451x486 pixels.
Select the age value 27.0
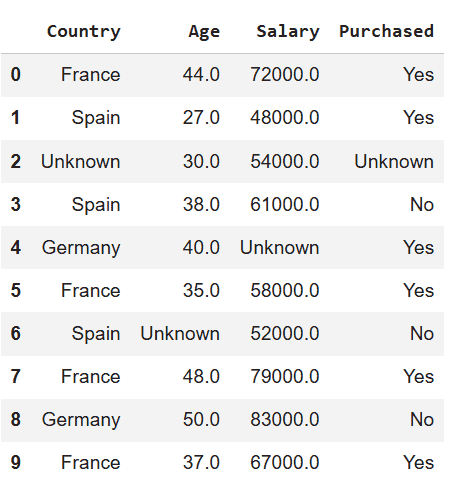point(201,118)
